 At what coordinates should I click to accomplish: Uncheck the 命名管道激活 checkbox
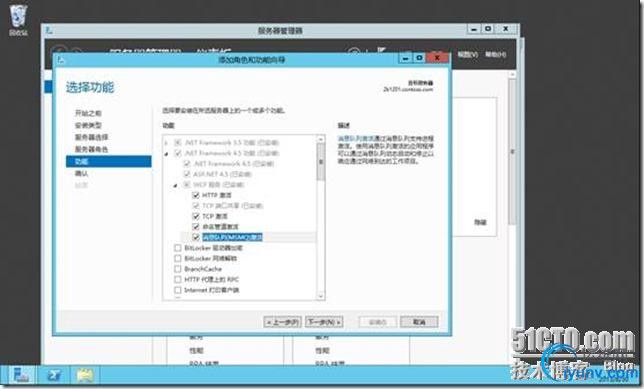pyautogui.click(x=196, y=227)
